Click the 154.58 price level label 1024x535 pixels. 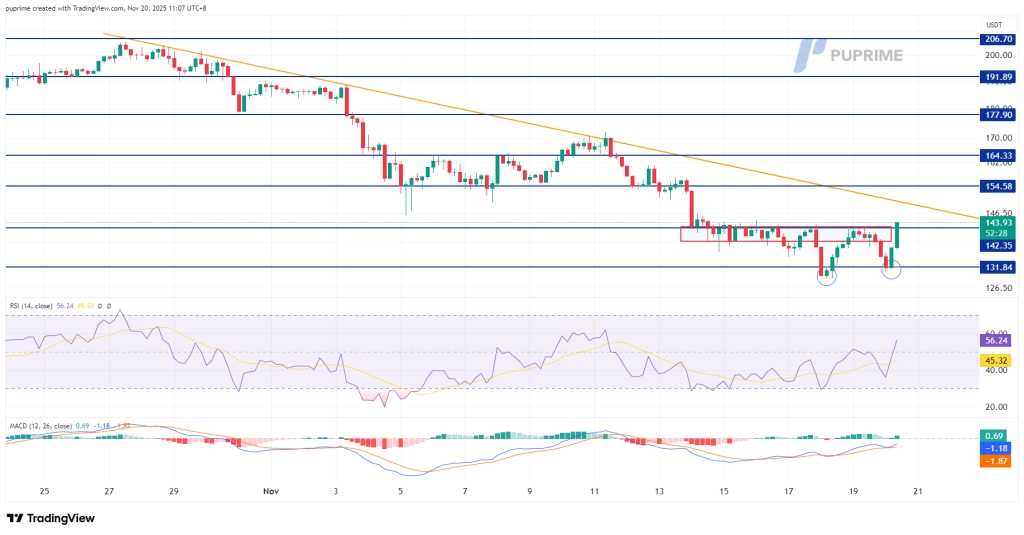[996, 186]
